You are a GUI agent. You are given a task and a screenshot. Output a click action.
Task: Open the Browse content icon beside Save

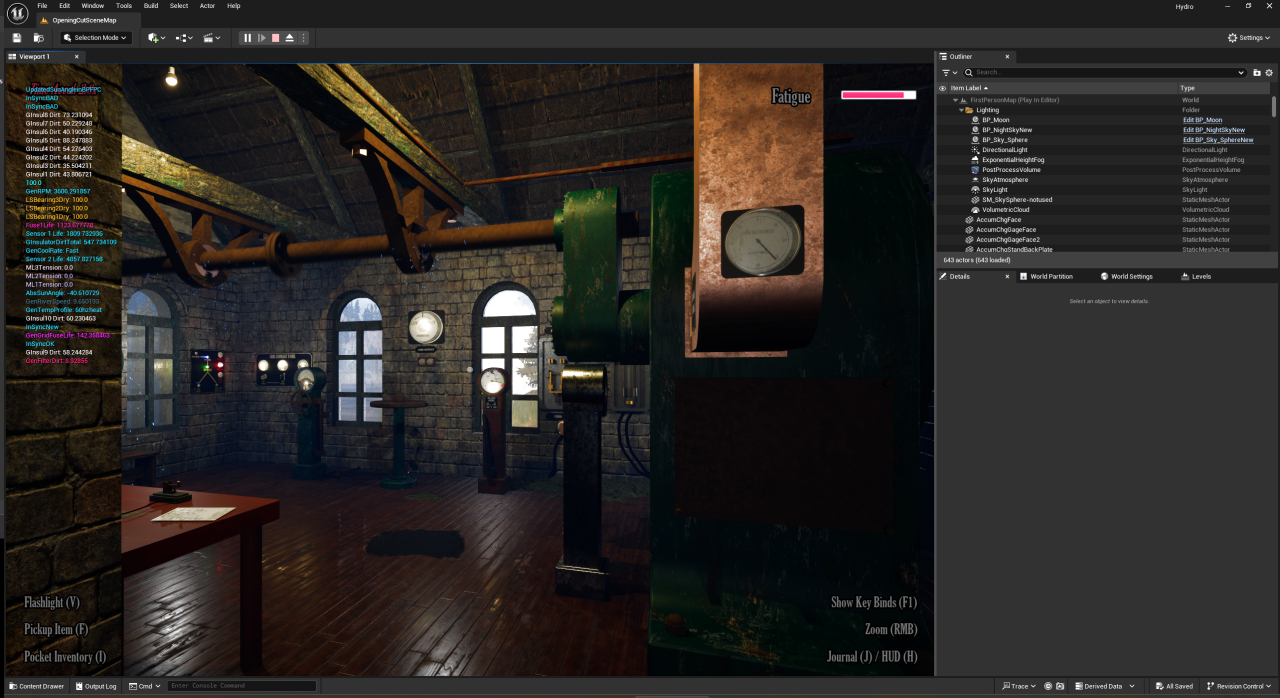click(38, 38)
